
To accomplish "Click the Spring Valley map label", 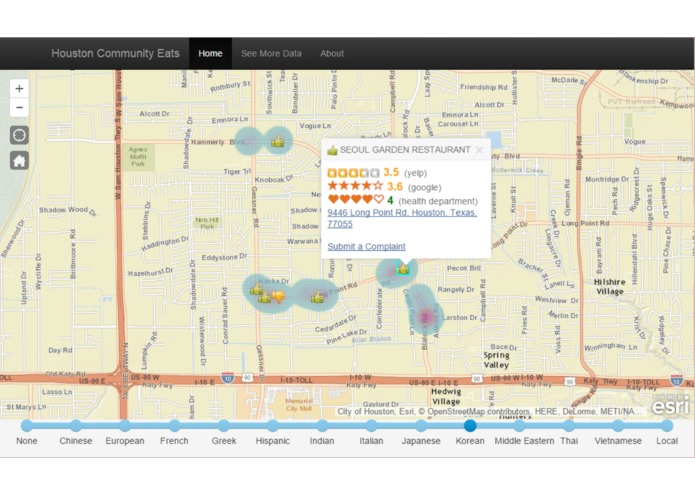I will coord(496,360).
